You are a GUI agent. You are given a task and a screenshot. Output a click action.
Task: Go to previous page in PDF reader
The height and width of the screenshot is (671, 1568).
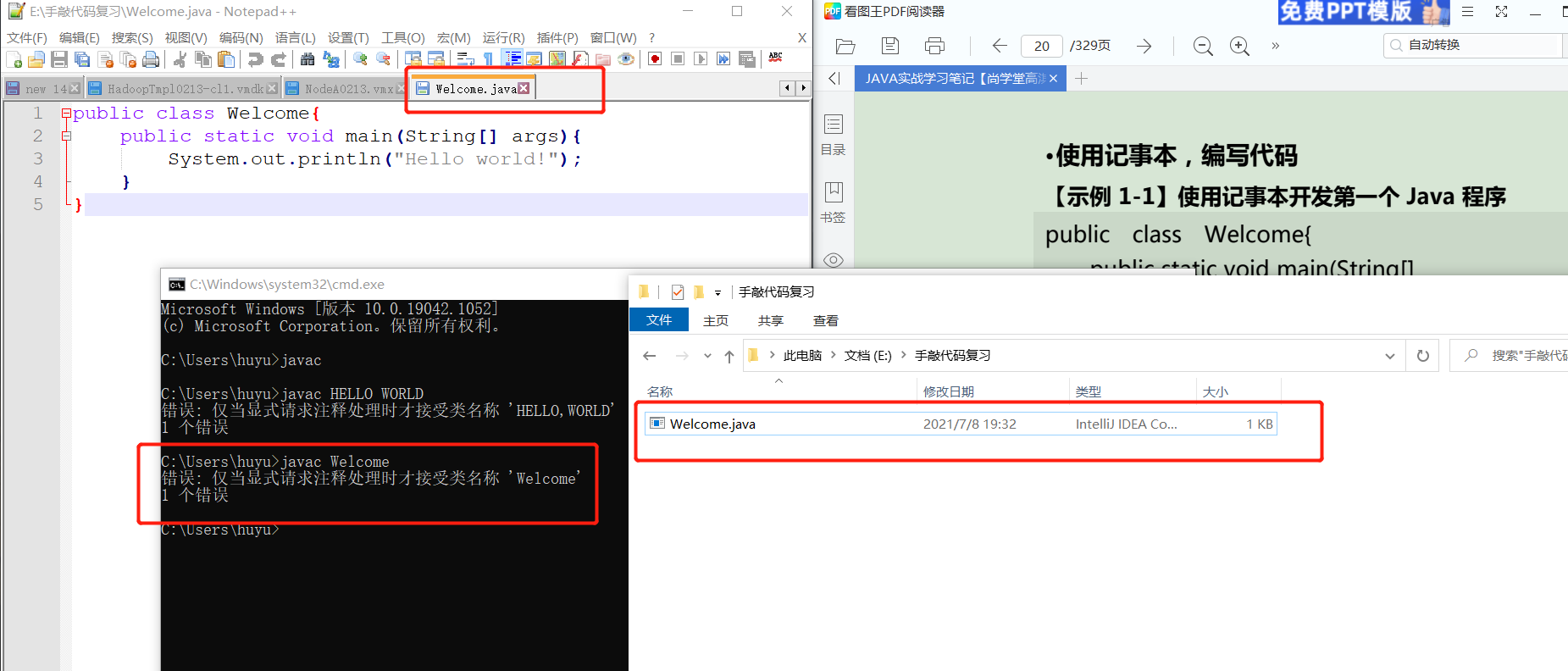(x=1000, y=46)
